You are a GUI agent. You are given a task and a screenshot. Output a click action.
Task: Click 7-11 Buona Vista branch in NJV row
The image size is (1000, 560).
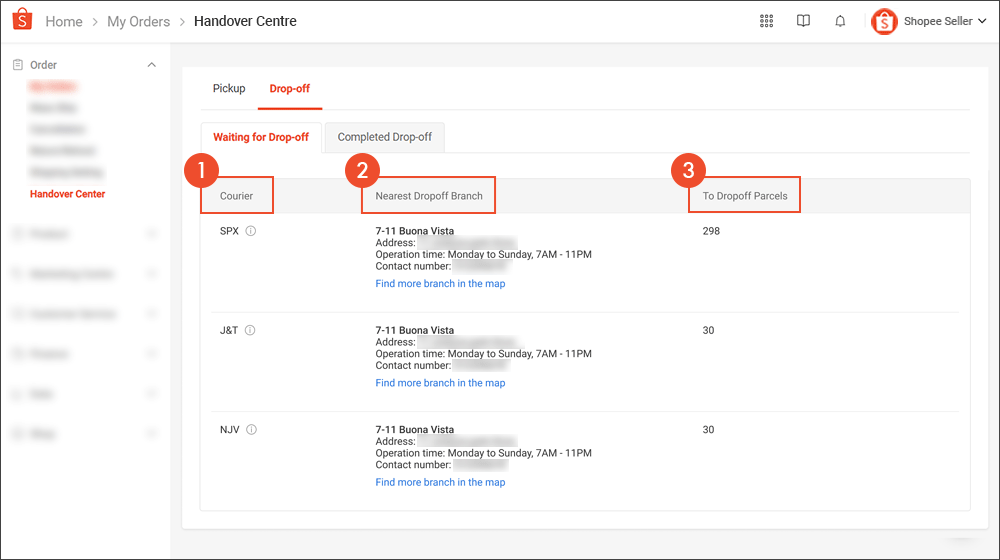point(415,429)
